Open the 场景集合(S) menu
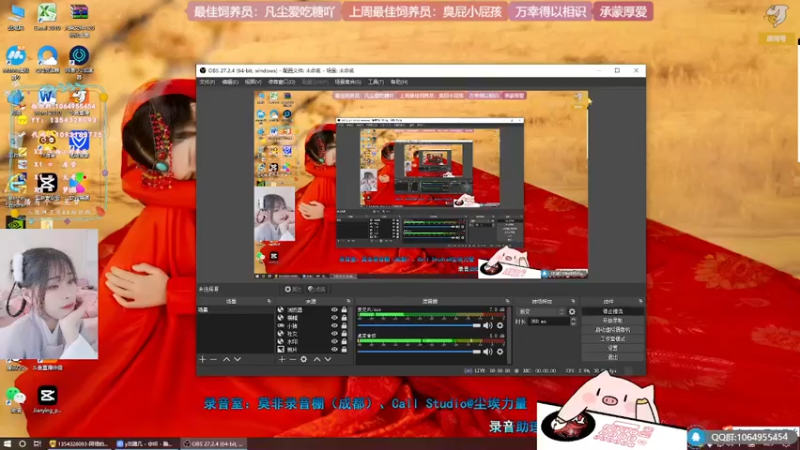The image size is (800, 450). (347, 82)
